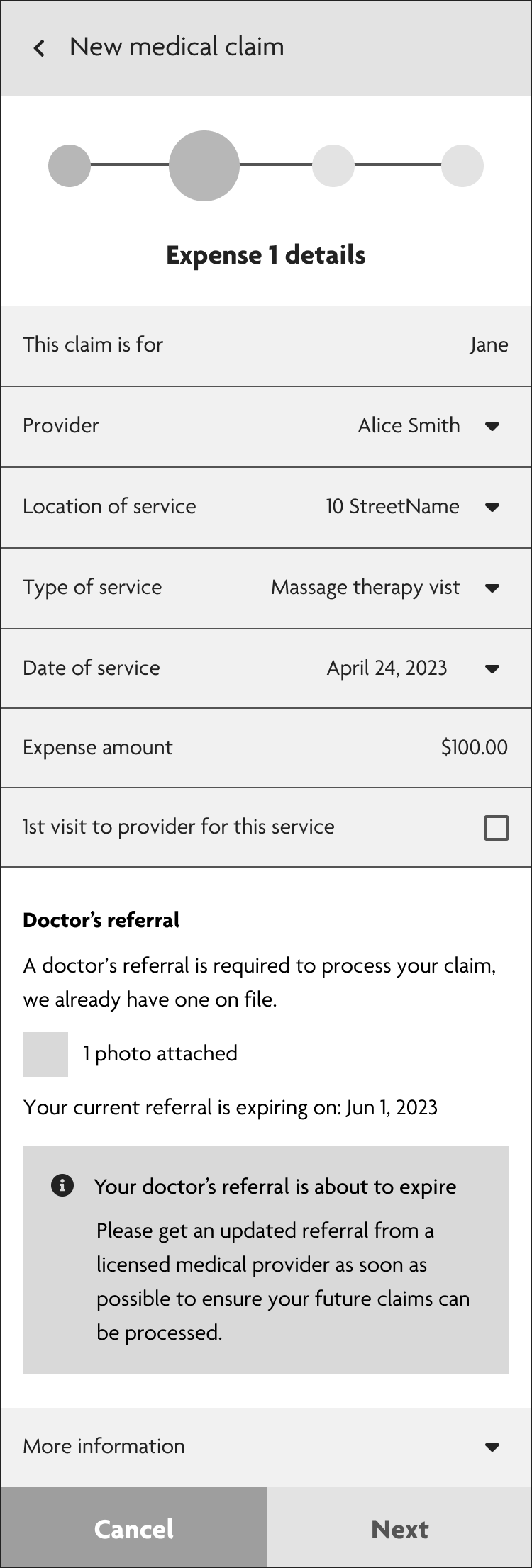This screenshot has width=532, height=1568.
Task: Click the info icon in the referral warning
Action: [62, 1185]
